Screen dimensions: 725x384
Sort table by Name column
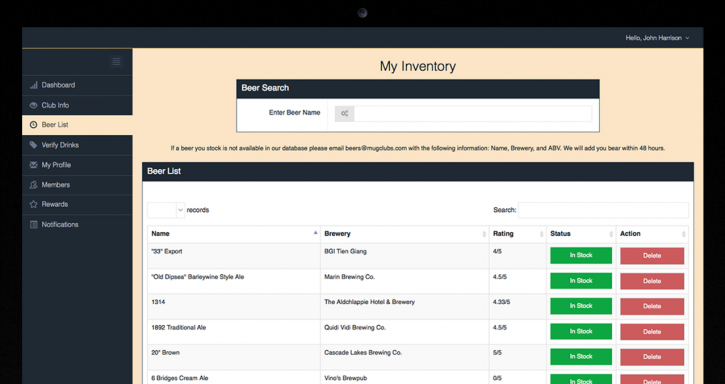tap(234, 234)
